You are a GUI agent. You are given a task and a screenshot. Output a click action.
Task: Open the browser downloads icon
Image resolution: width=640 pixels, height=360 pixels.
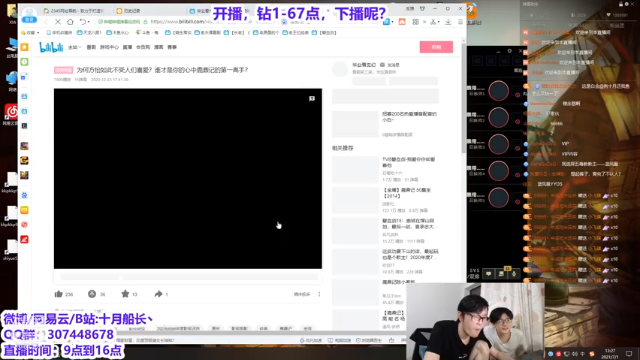point(448,22)
